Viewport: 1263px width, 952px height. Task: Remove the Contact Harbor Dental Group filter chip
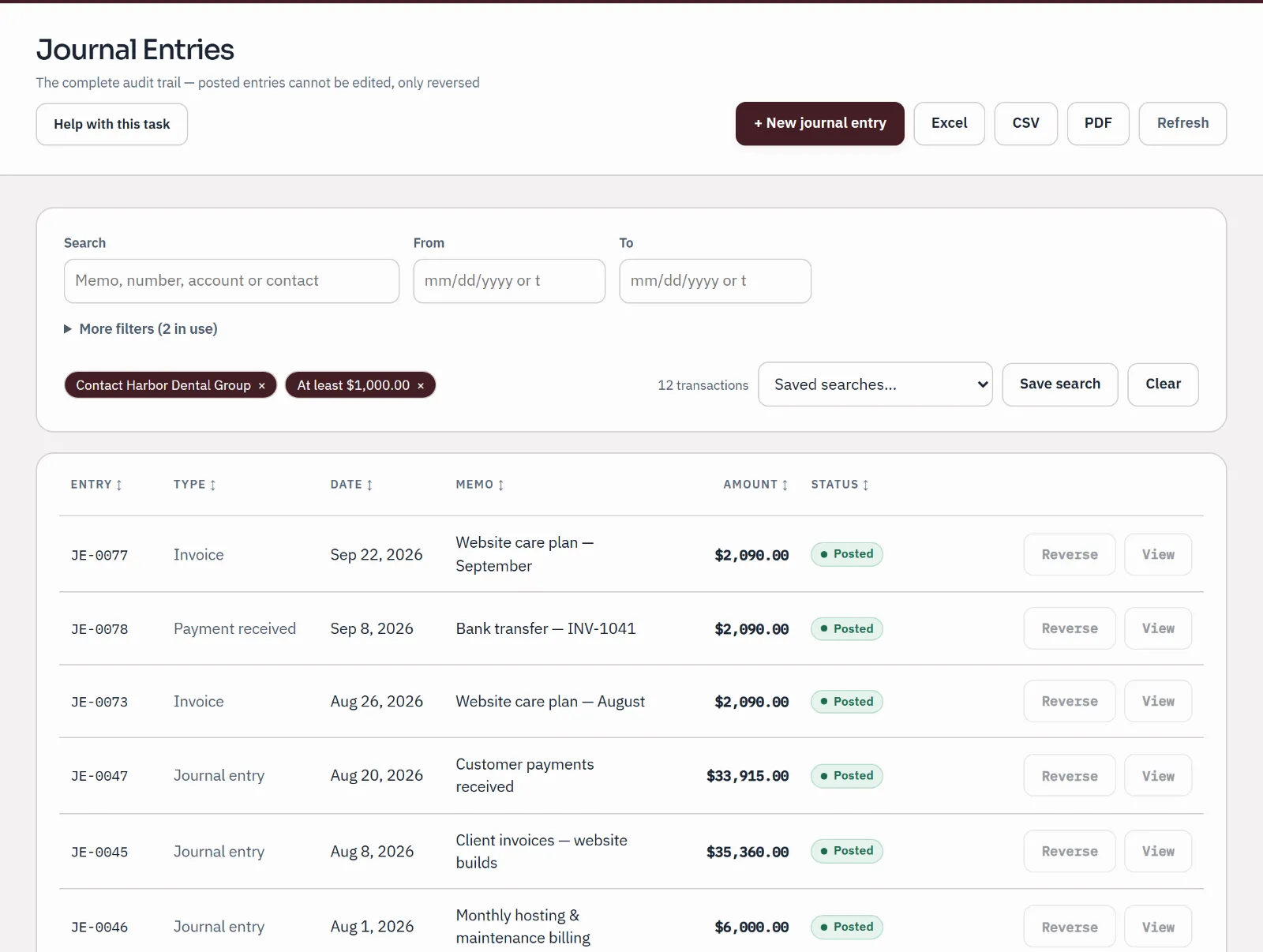(x=261, y=385)
